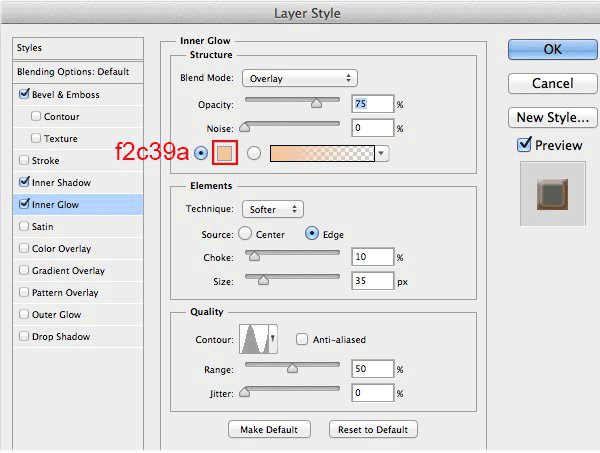Open the Technique Softer dropdown
Image resolution: width=600 pixels, height=453 pixels.
click(x=273, y=209)
